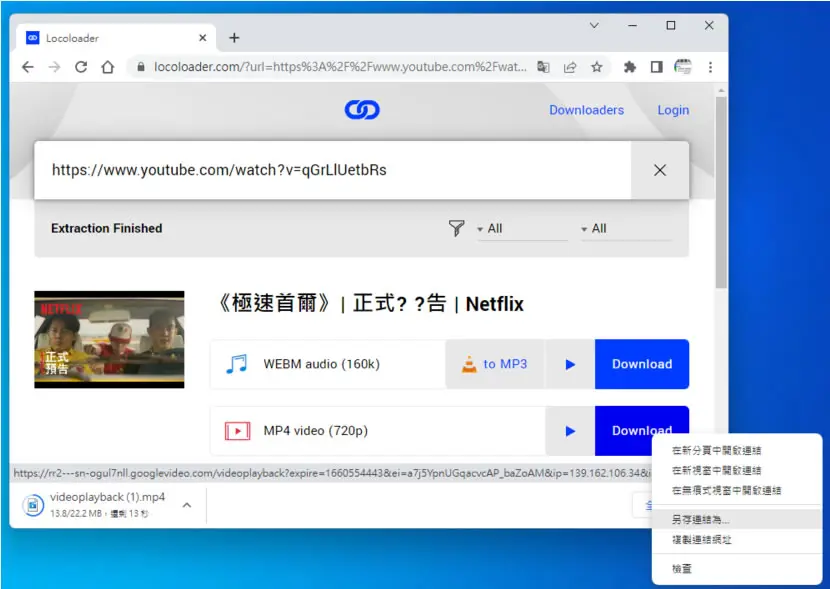Open the first All filter dropdown
830x589 pixels.
(522, 229)
